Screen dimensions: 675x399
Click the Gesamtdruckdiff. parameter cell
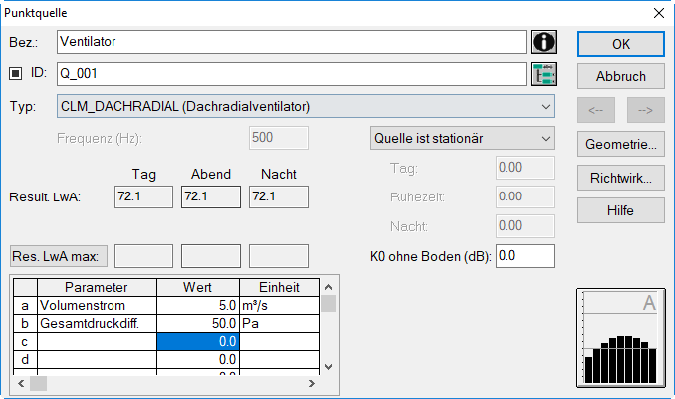pyautogui.click(x=97, y=324)
